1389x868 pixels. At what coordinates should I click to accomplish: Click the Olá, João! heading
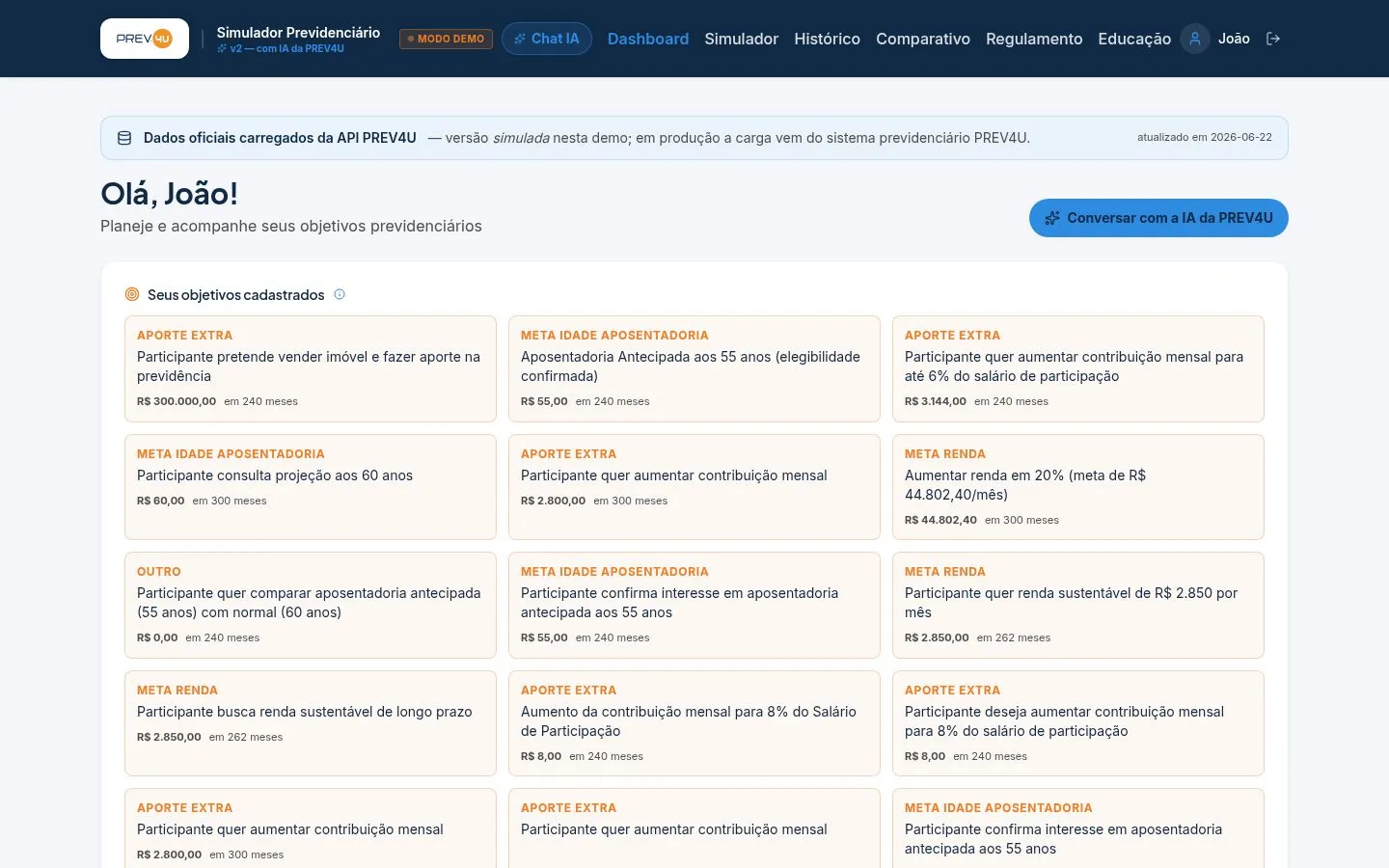(169, 194)
